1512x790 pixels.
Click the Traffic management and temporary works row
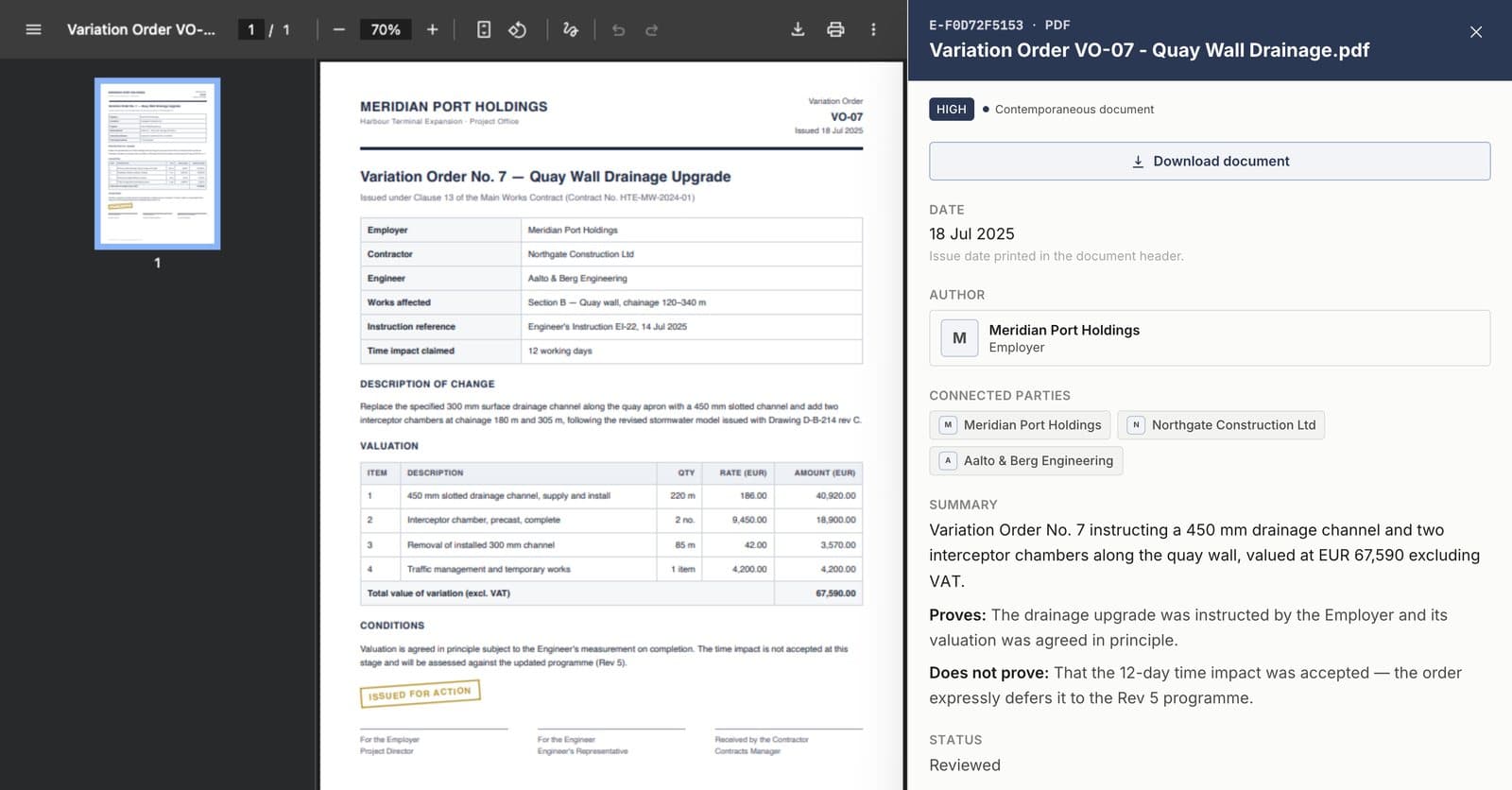point(611,569)
